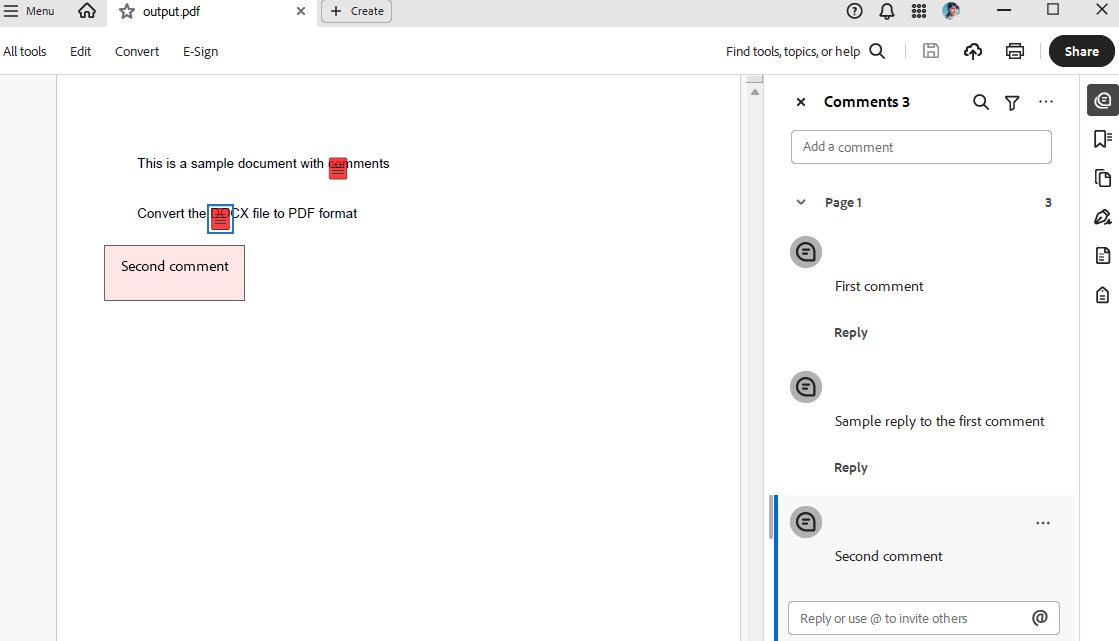Open the page thumbnails panel
This screenshot has height=641, width=1119.
(1102, 177)
